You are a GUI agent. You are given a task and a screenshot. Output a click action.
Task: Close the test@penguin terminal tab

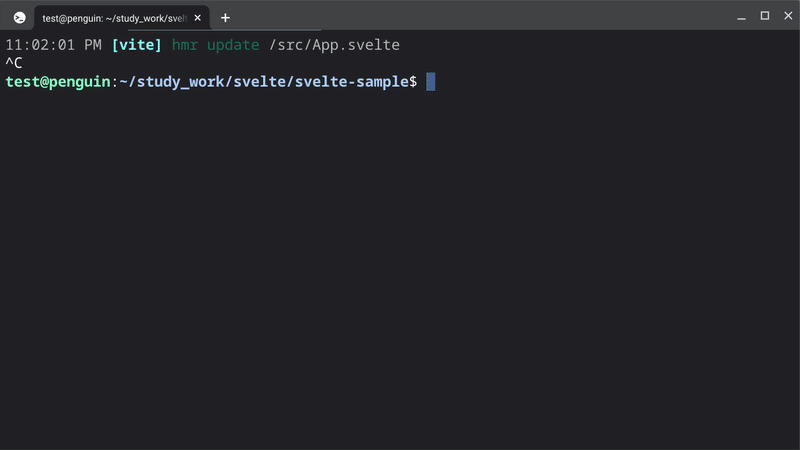coord(197,18)
